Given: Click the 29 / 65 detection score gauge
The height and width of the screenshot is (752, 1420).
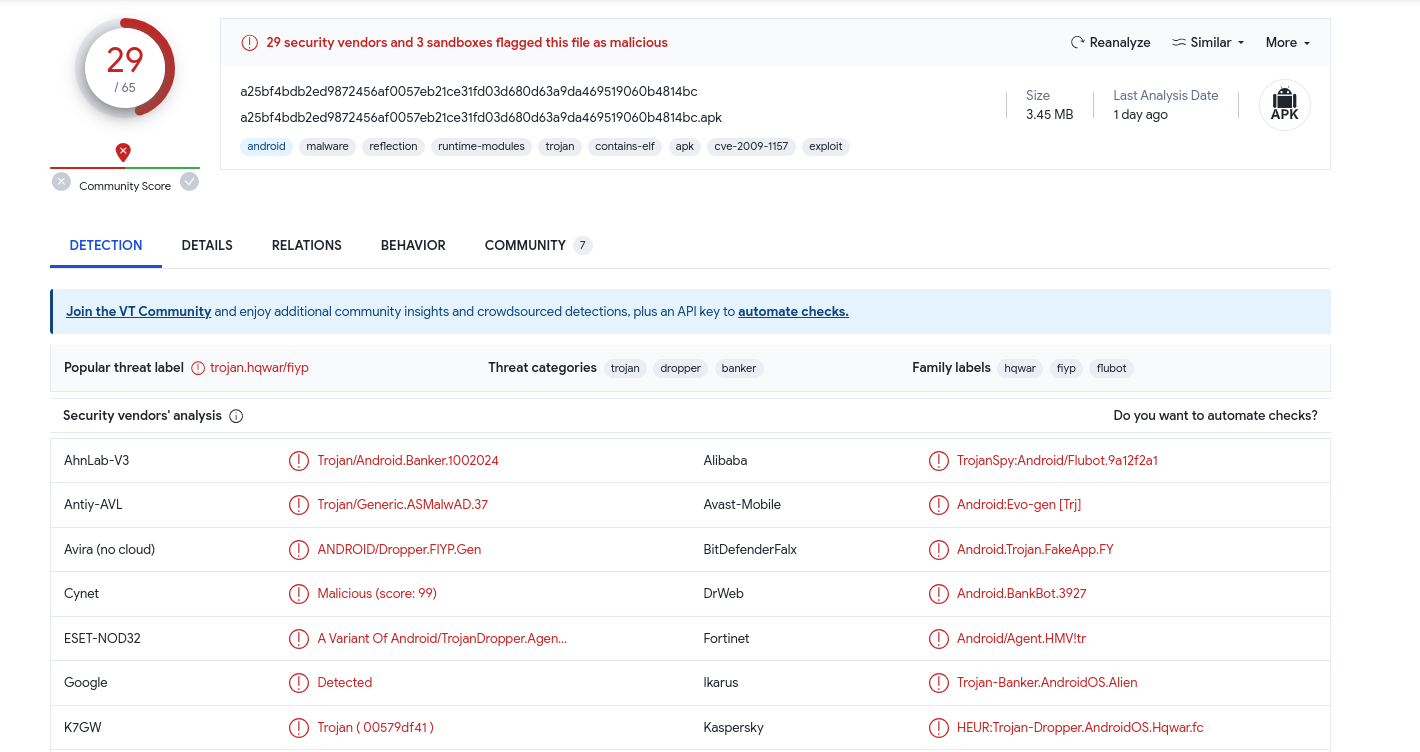Looking at the screenshot, I should tap(125, 68).
